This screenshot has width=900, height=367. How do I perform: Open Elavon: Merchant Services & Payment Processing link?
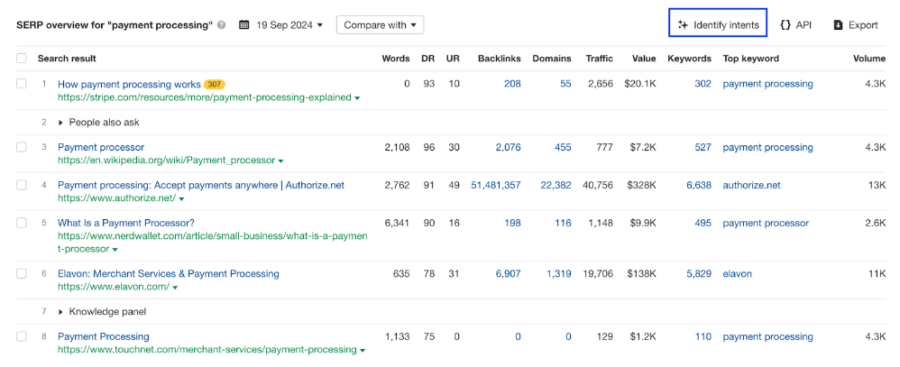point(168,273)
